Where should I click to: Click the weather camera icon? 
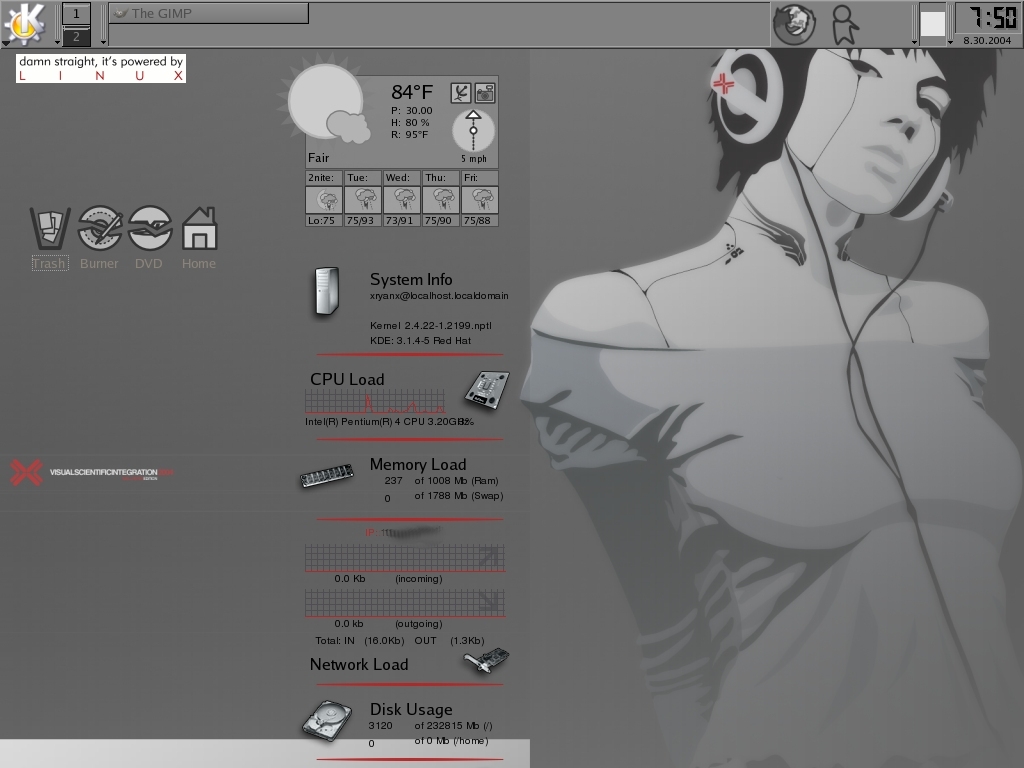485,93
